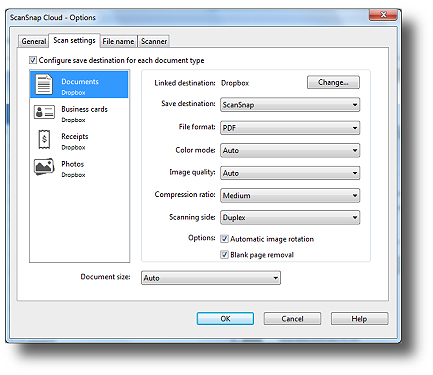Open Help for this dialog
This screenshot has height=375, width=433.
359,319
